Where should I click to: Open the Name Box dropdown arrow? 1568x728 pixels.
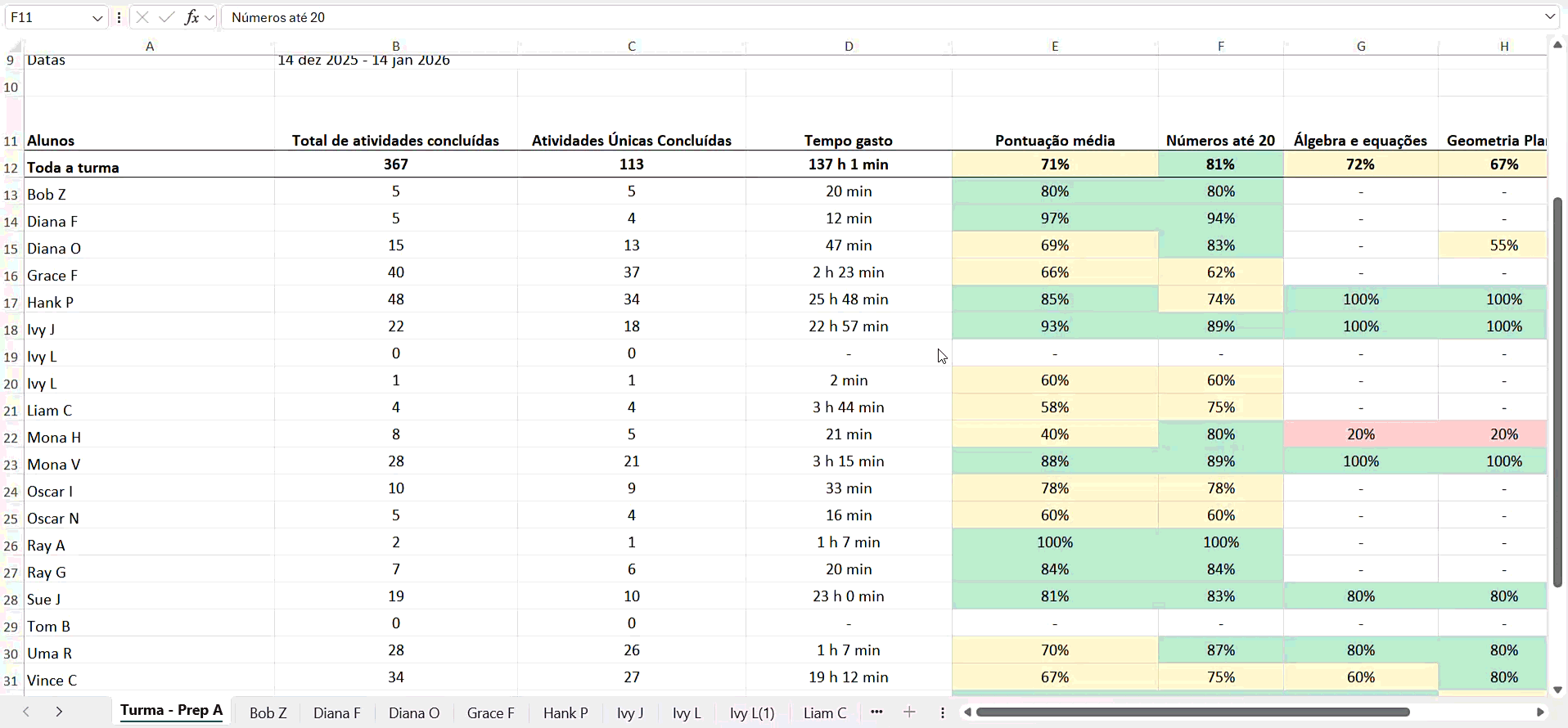(x=97, y=18)
